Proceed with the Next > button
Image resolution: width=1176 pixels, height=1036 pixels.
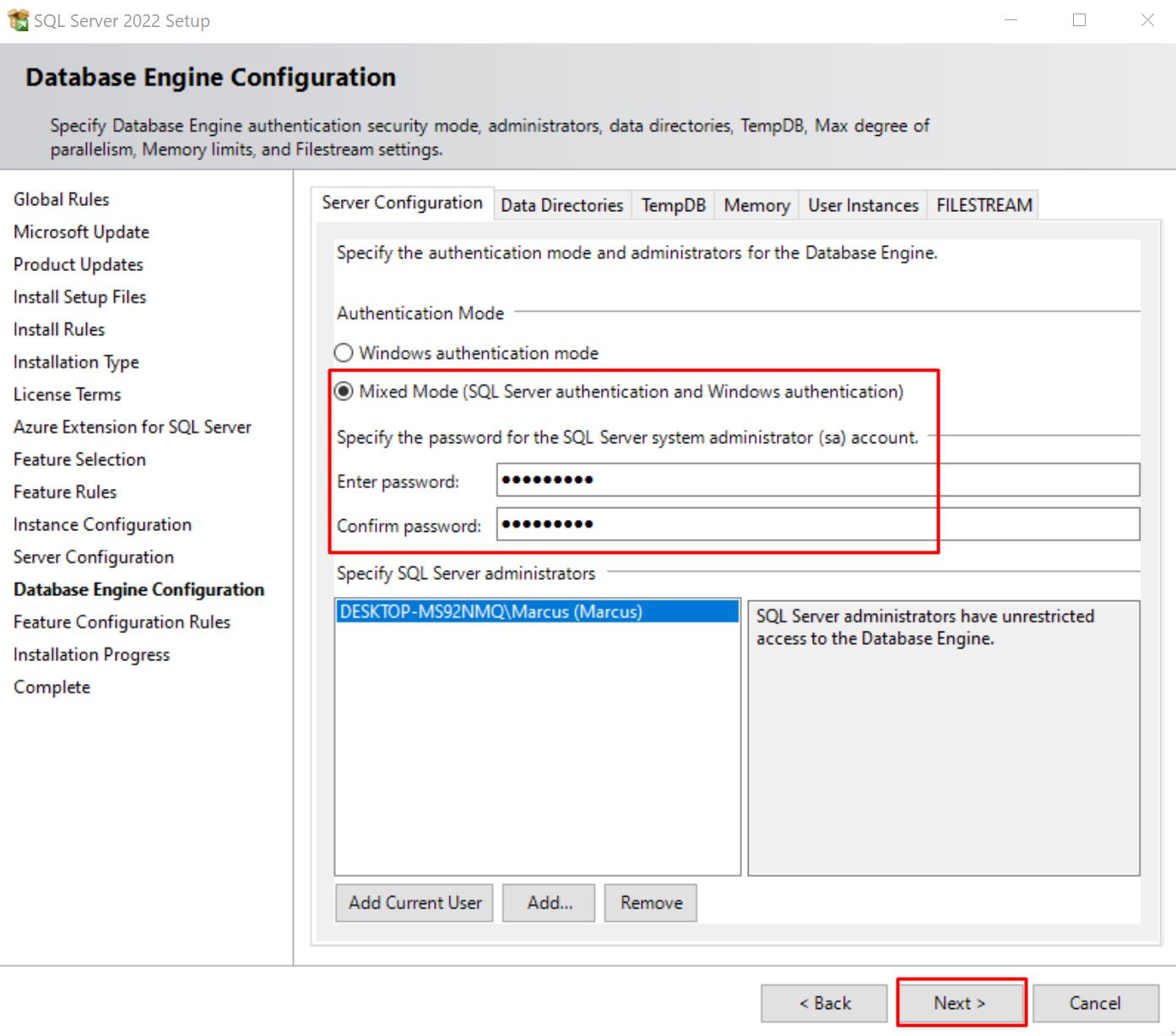coord(960,1003)
